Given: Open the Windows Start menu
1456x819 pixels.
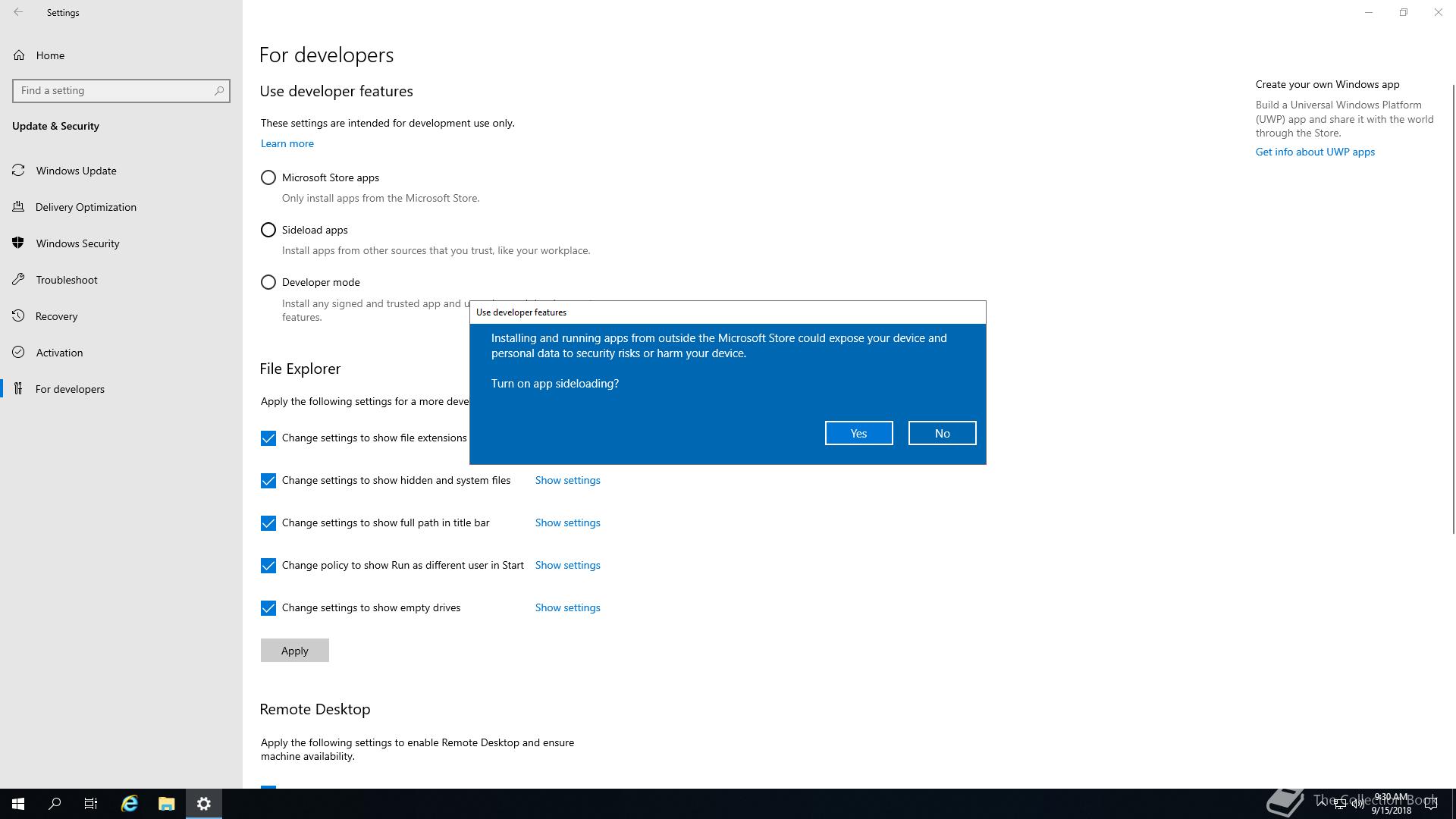Looking at the screenshot, I should (18, 804).
